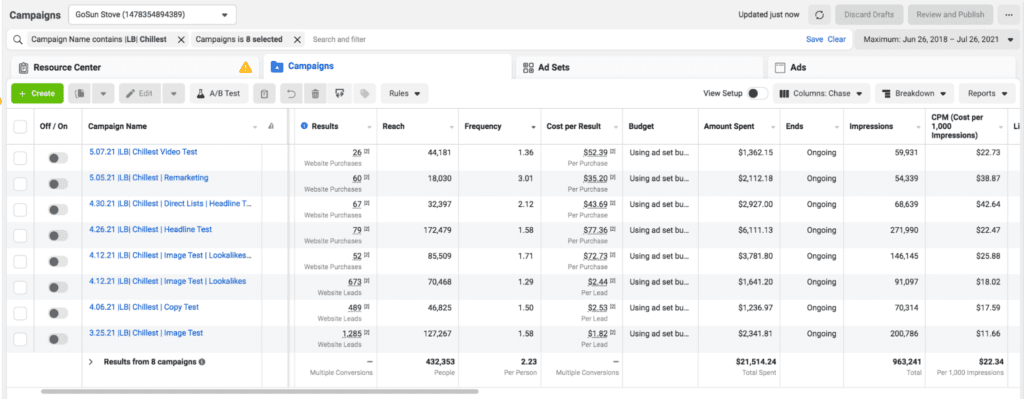Remove the Campaigns is 8 selected filter
Screen dimensions: 1024x399
point(297,39)
